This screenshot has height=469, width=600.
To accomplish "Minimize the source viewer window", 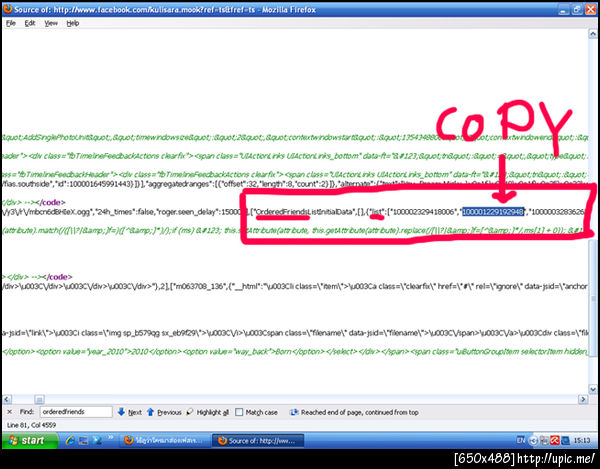I will (563, 10).
